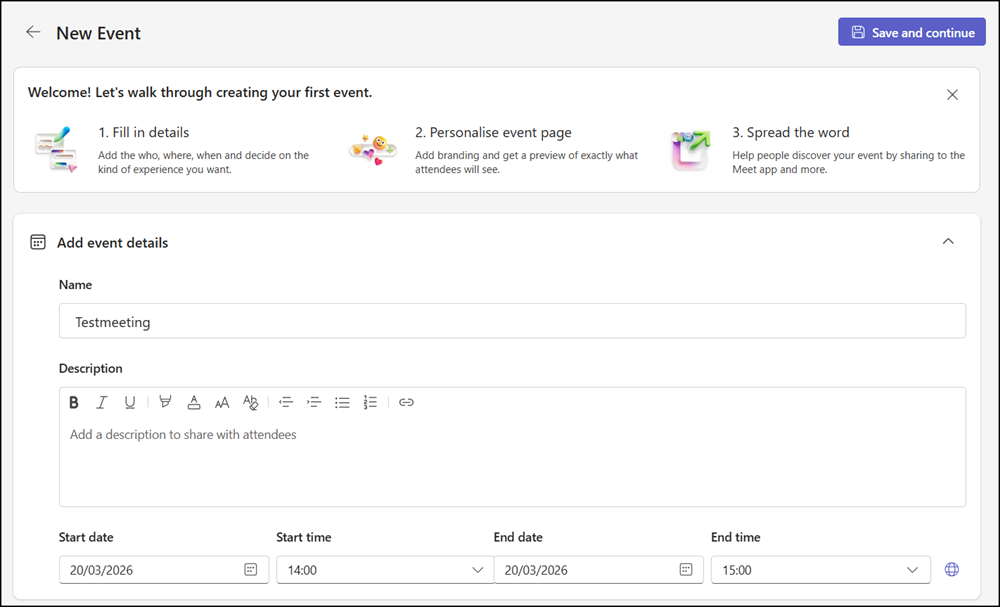Insert a bulleted list

[x=342, y=402]
